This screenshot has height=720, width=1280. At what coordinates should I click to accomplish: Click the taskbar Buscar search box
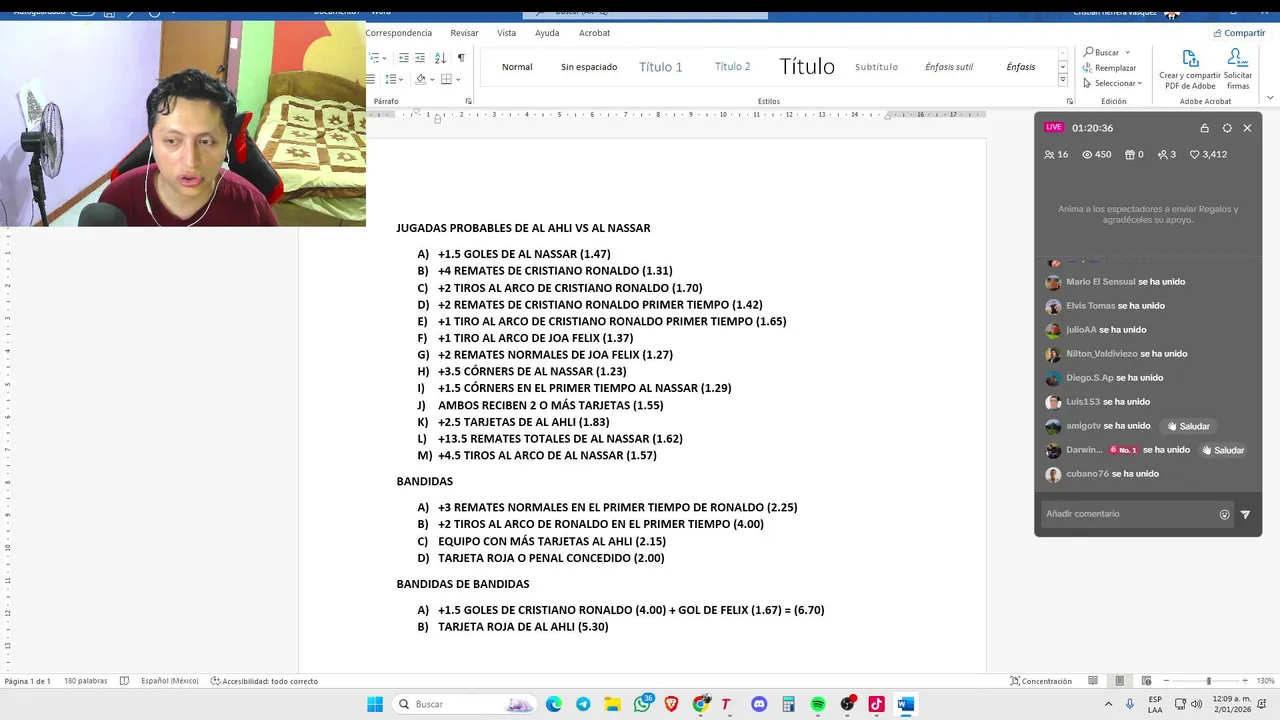pyautogui.click(x=466, y=704)
